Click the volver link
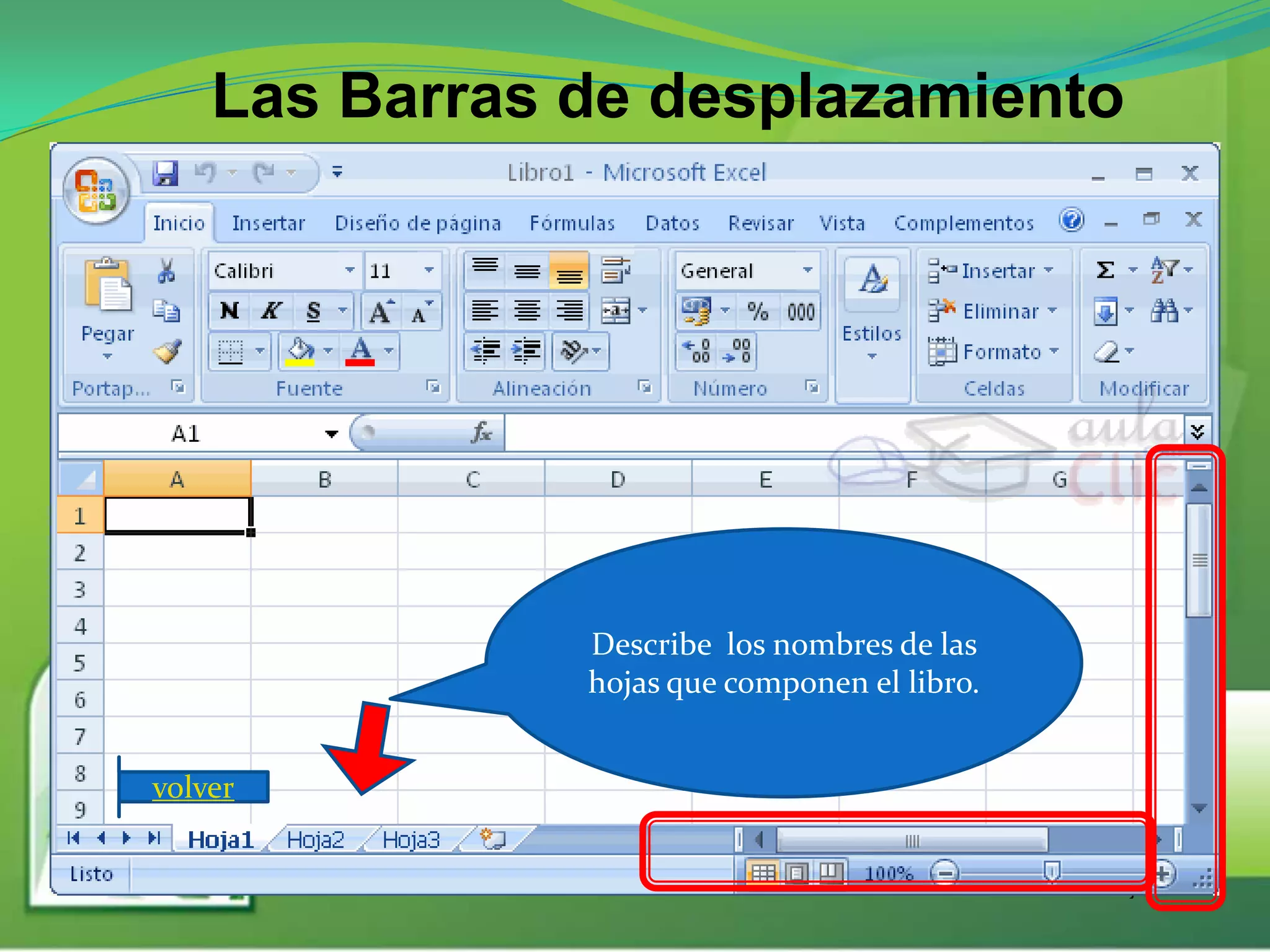1270x952 pixels. pos(193,788)
